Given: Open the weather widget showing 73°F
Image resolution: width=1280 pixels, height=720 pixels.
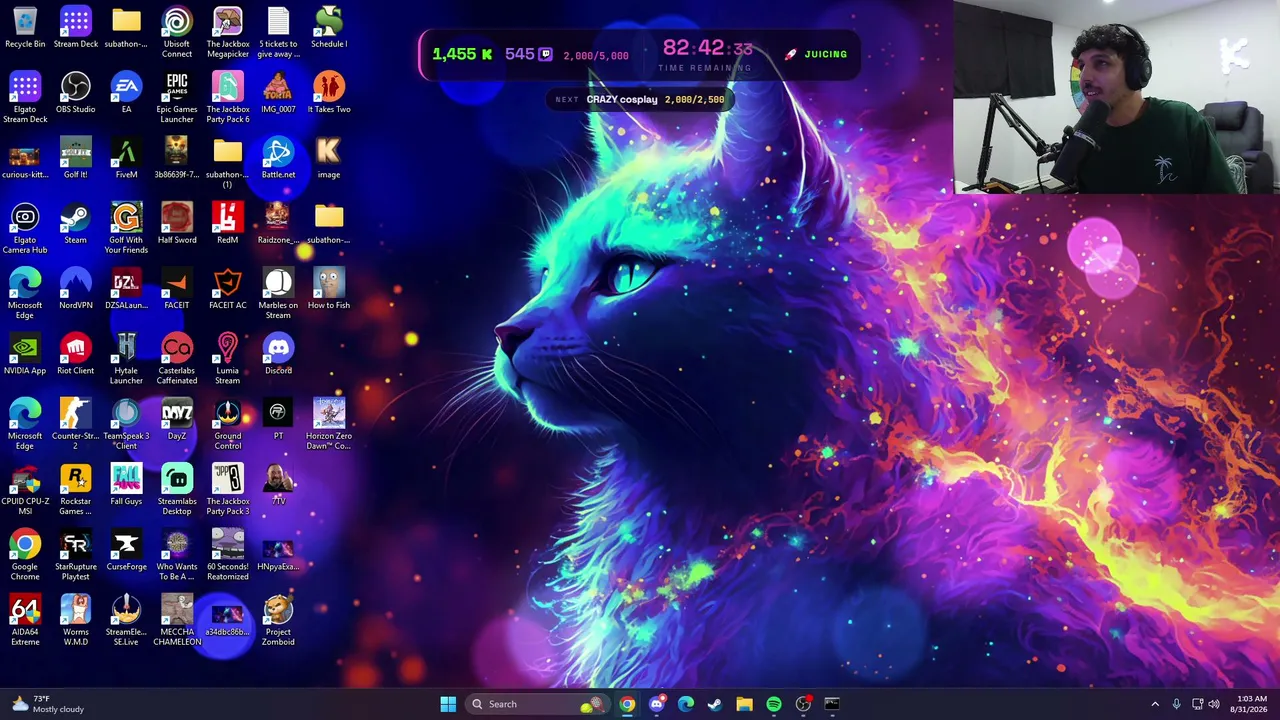Looking at the screenshot, I should [x=48, y=704].
